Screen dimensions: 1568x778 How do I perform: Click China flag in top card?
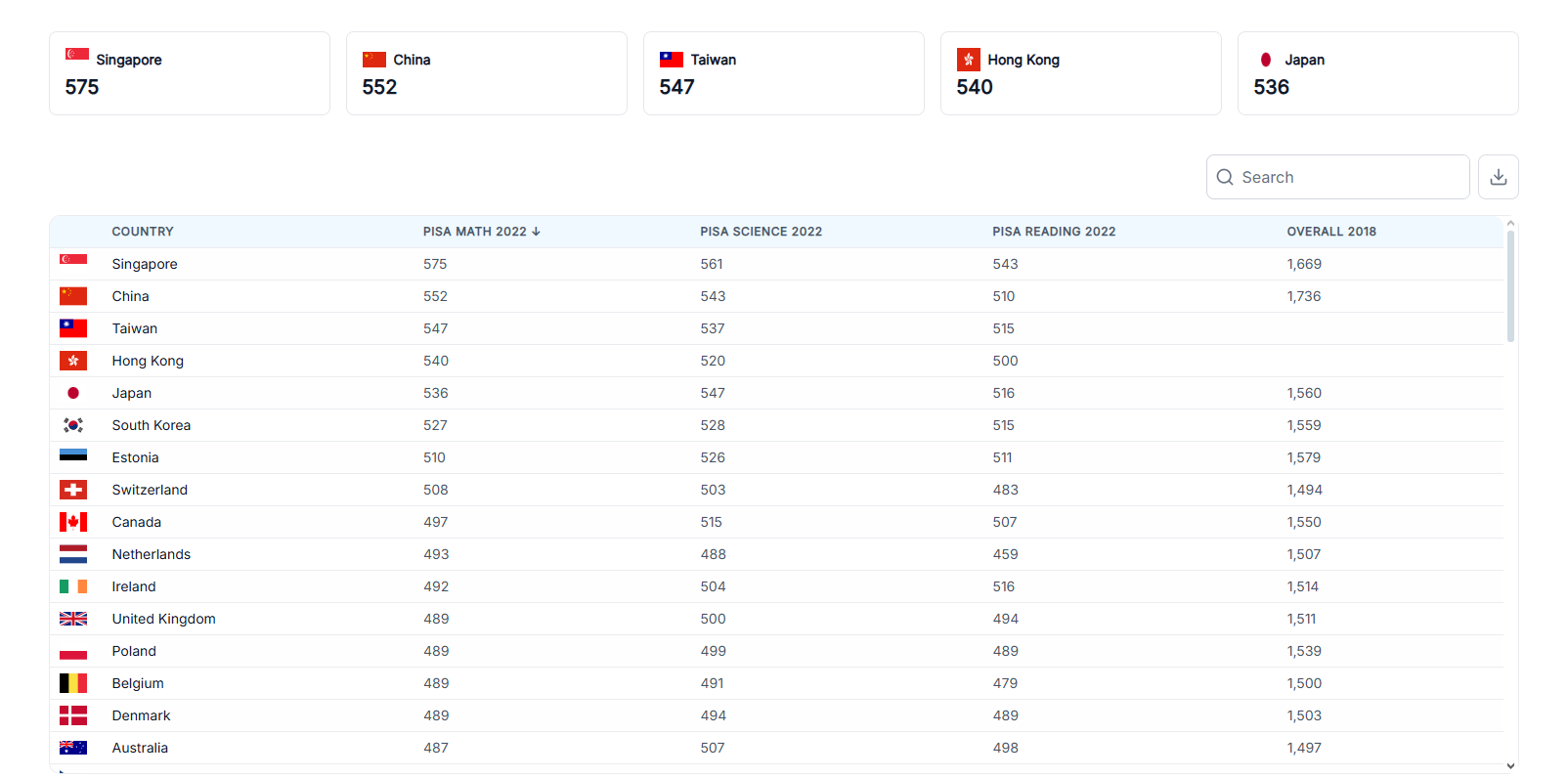374,60
